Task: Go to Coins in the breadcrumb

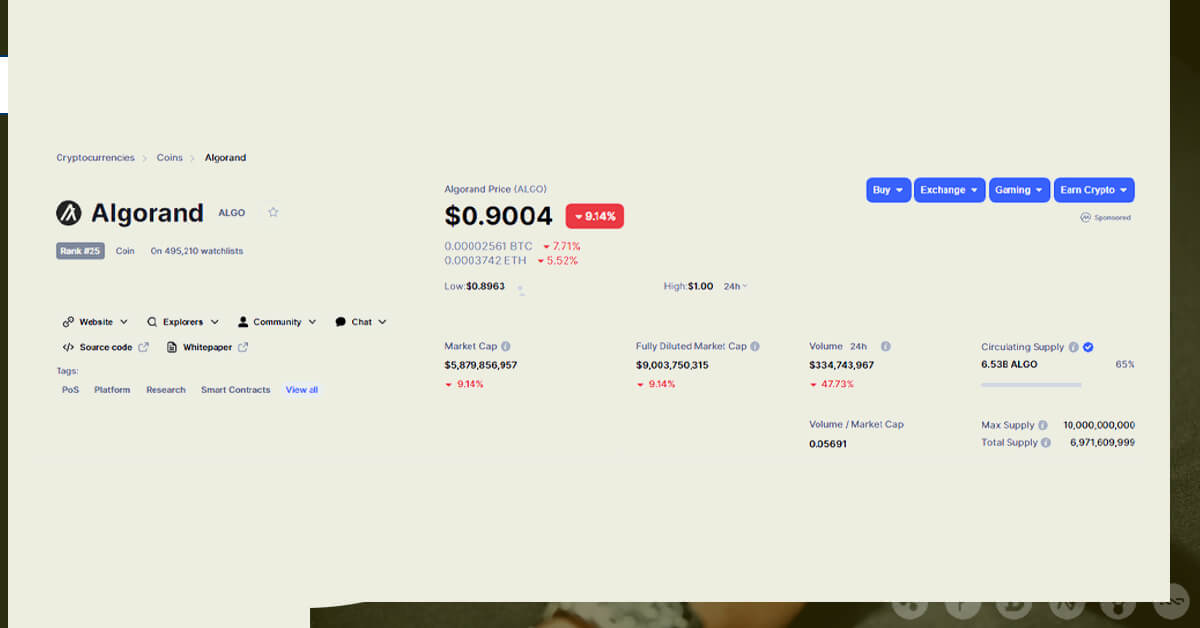Action: 169,158
